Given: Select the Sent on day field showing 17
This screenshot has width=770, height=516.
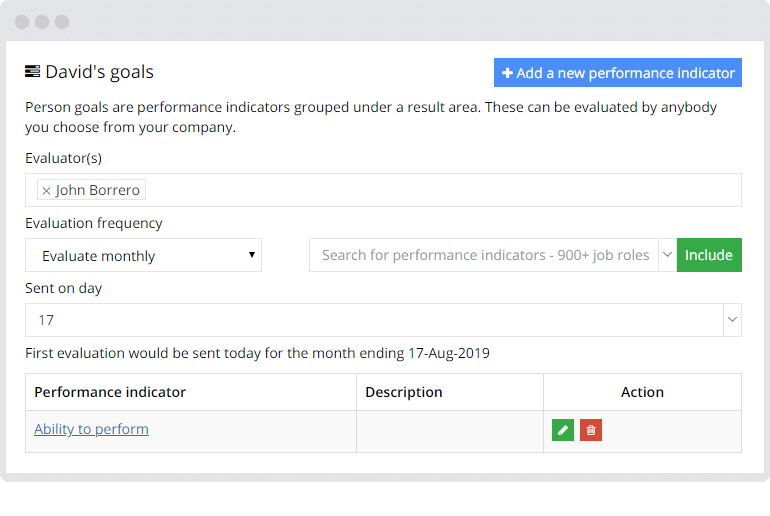Looking at the screenshot, I should click(374, 320).
